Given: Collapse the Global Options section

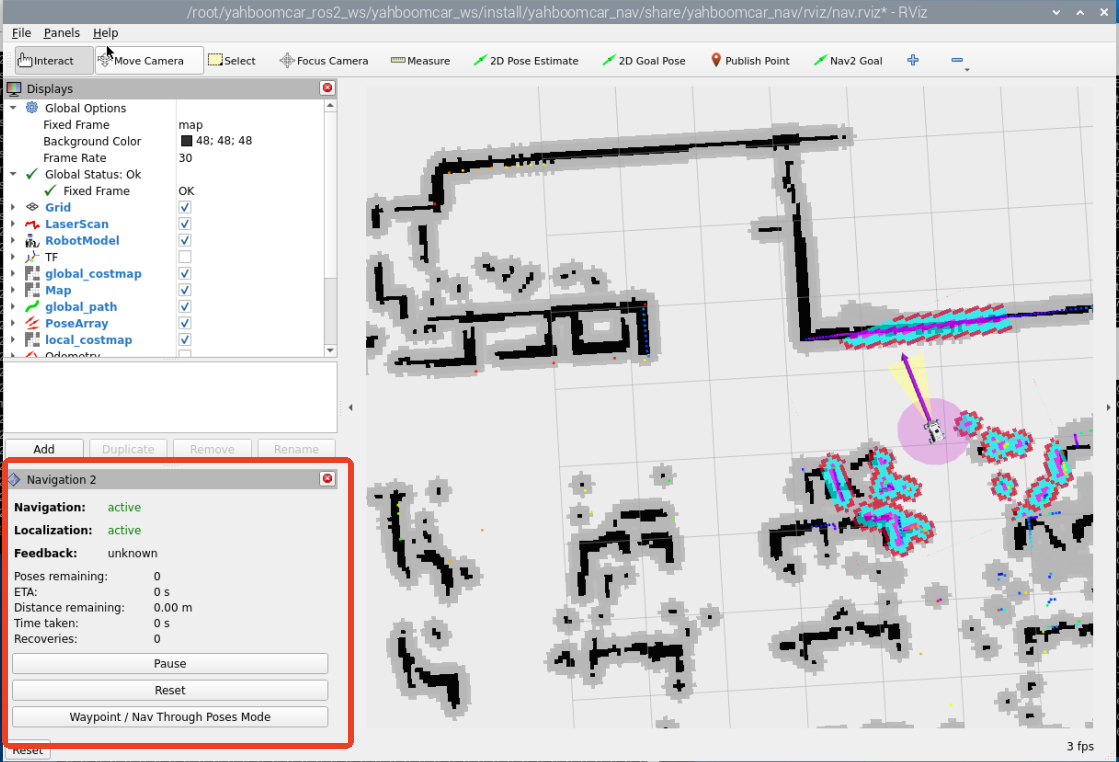Looking at the screenshot, I should coord(13,108).
